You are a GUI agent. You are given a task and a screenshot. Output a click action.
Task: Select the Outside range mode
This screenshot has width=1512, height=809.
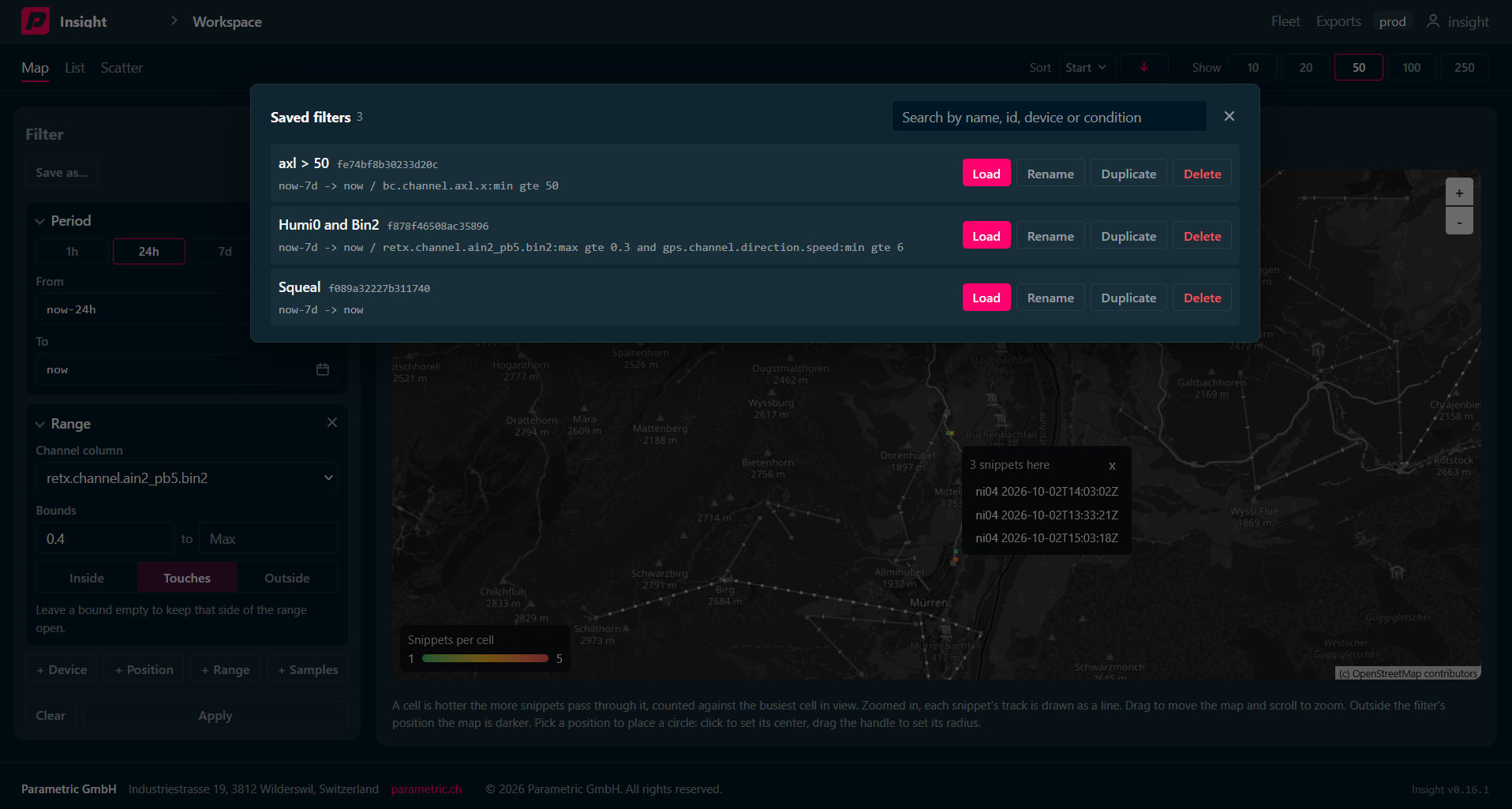pos(287,578)
